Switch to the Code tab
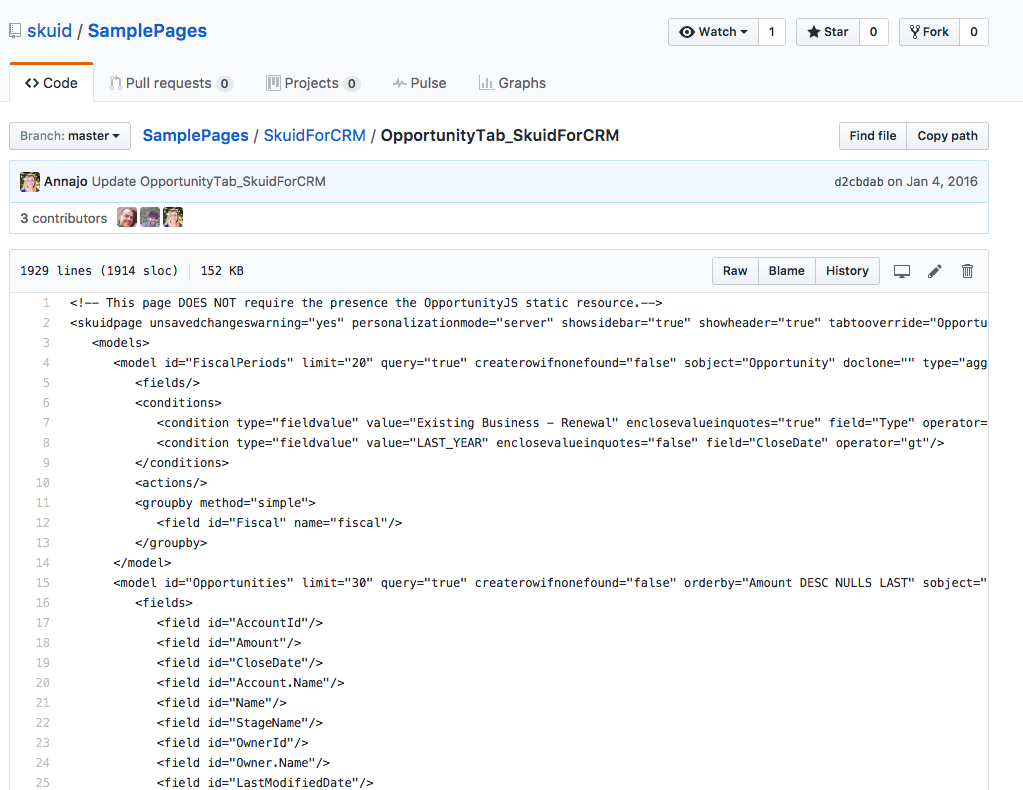The height and width of the screenshot is (790, 1023). tap(52, 83)
